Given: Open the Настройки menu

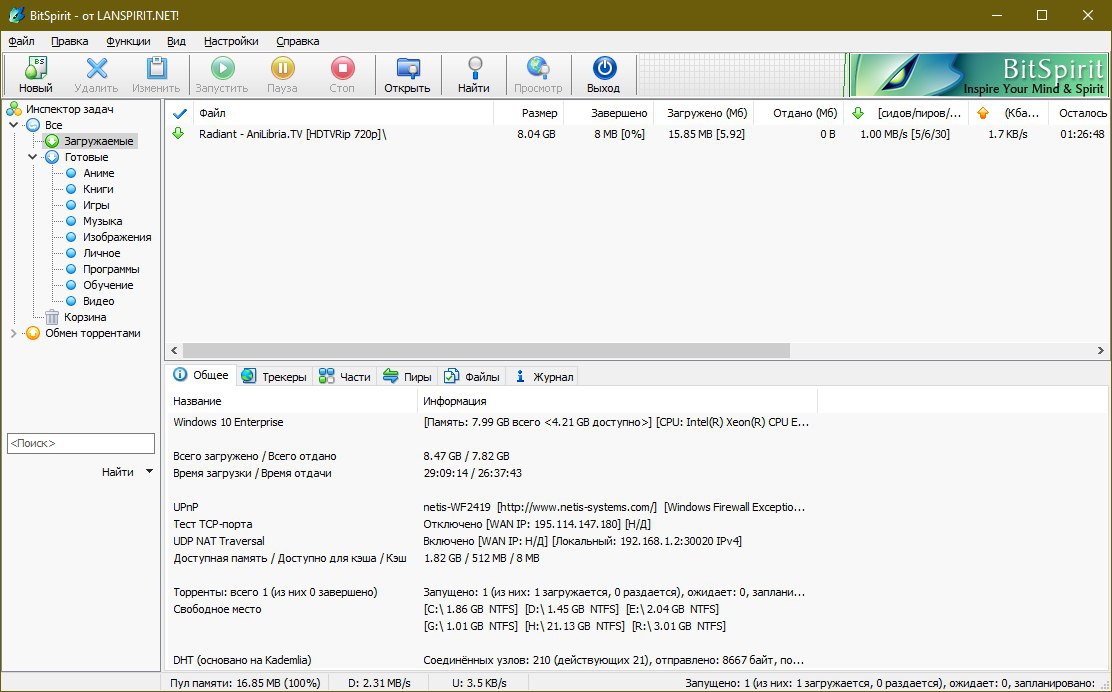Looking at the screenshot, I should pyautogui.click(x=231, y=41).
